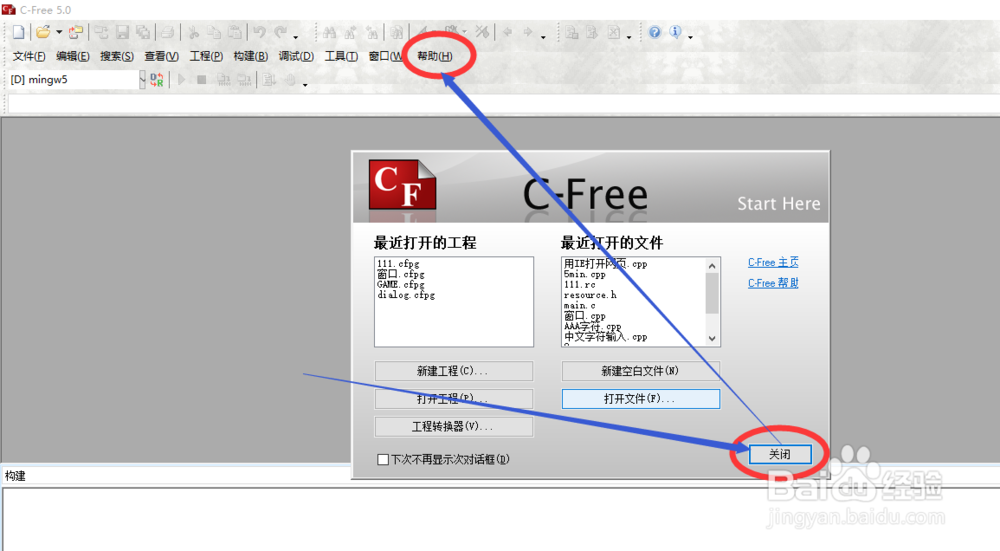Click the Run play triangle icon

coord(182,80)
